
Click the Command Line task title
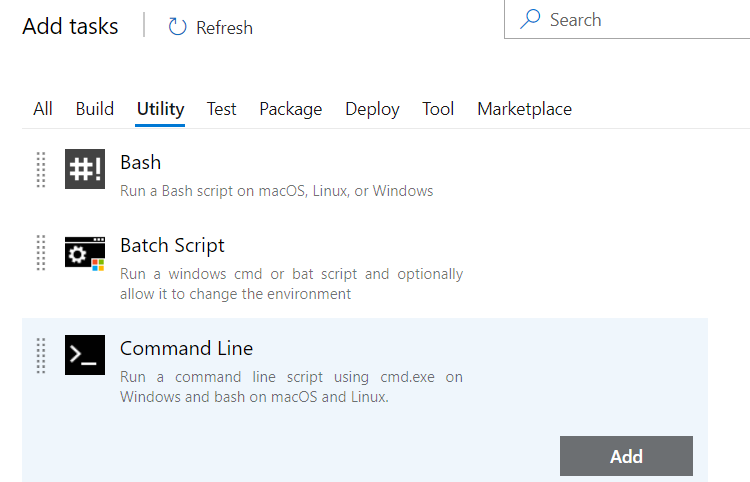point(186,348)
